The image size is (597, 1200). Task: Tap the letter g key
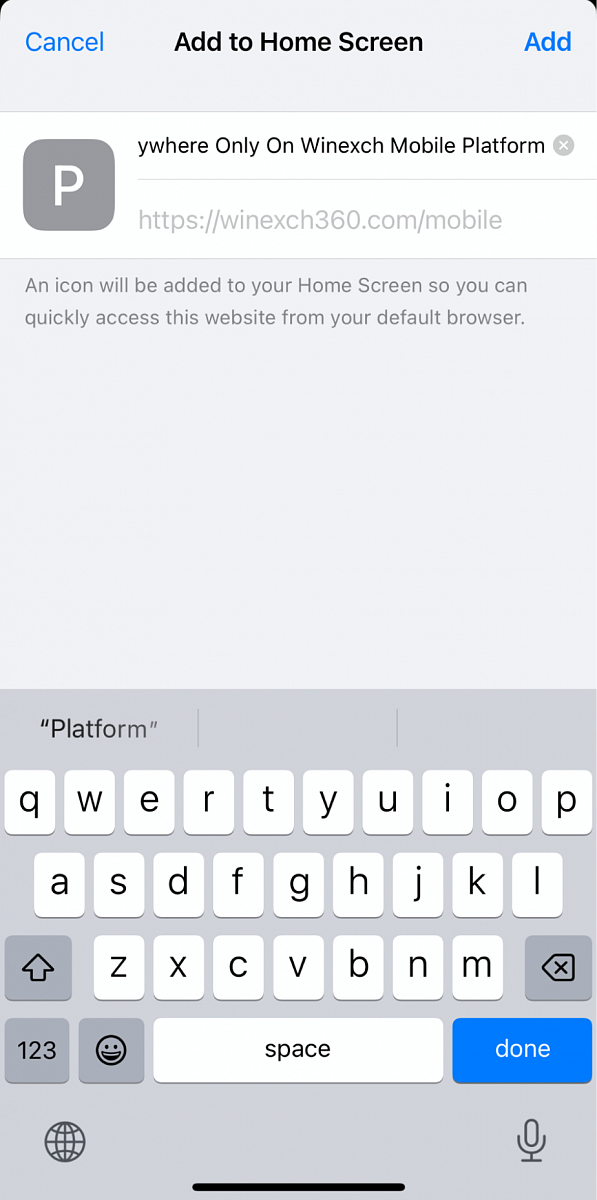298,885
